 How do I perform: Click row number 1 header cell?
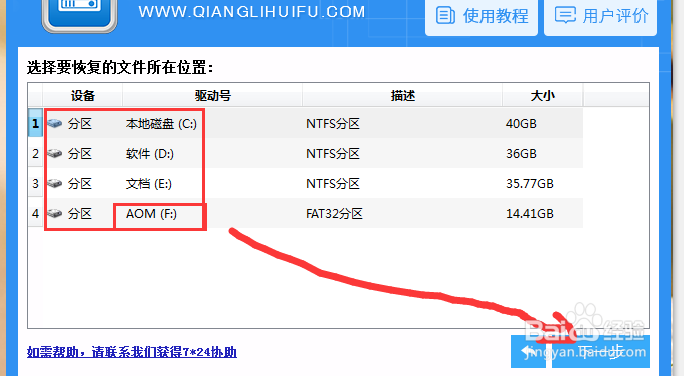click(x=35, y=123)
